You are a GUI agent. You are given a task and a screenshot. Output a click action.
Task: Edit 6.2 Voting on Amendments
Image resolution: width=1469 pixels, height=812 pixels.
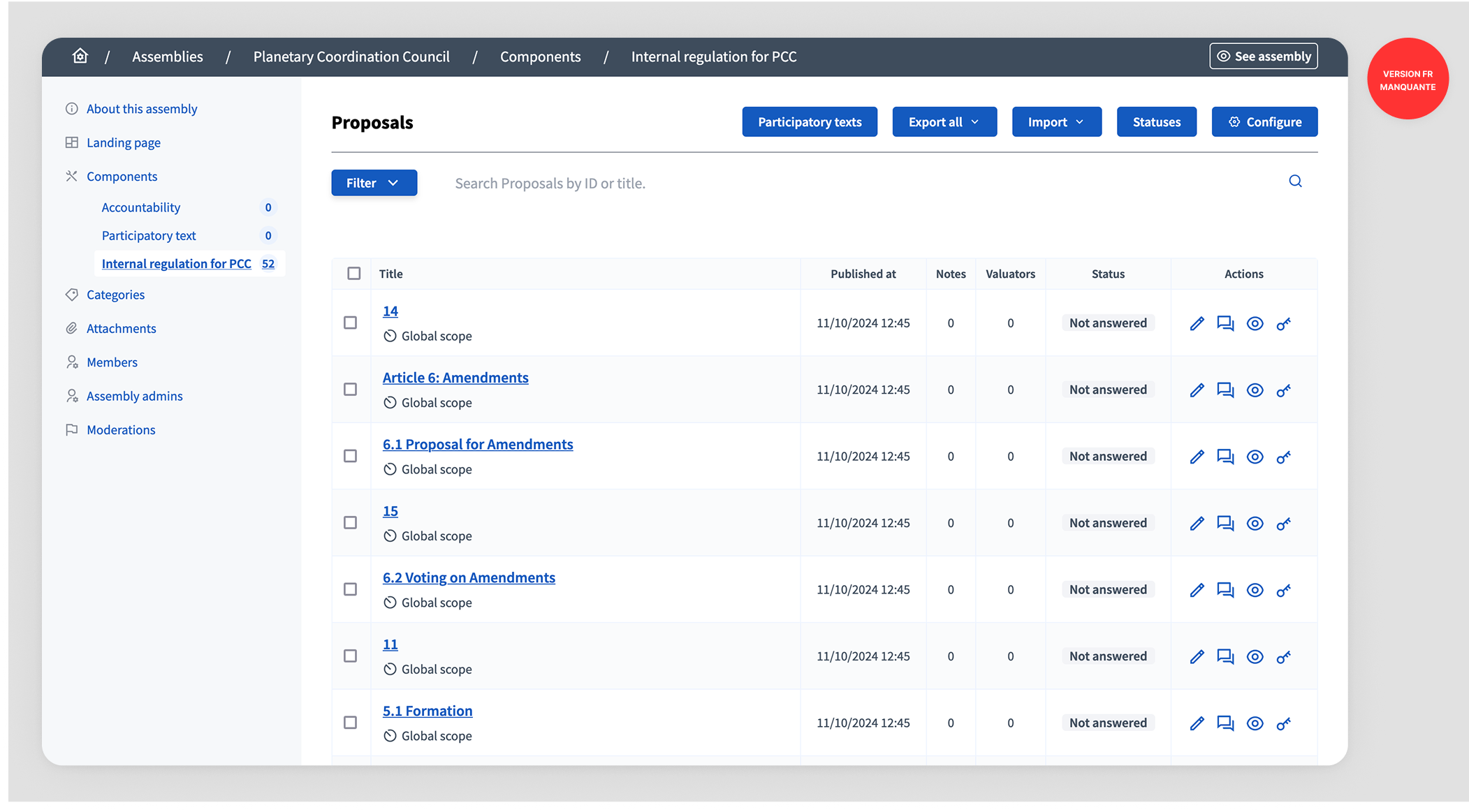pyautogui.click(x=1197, y=590)
